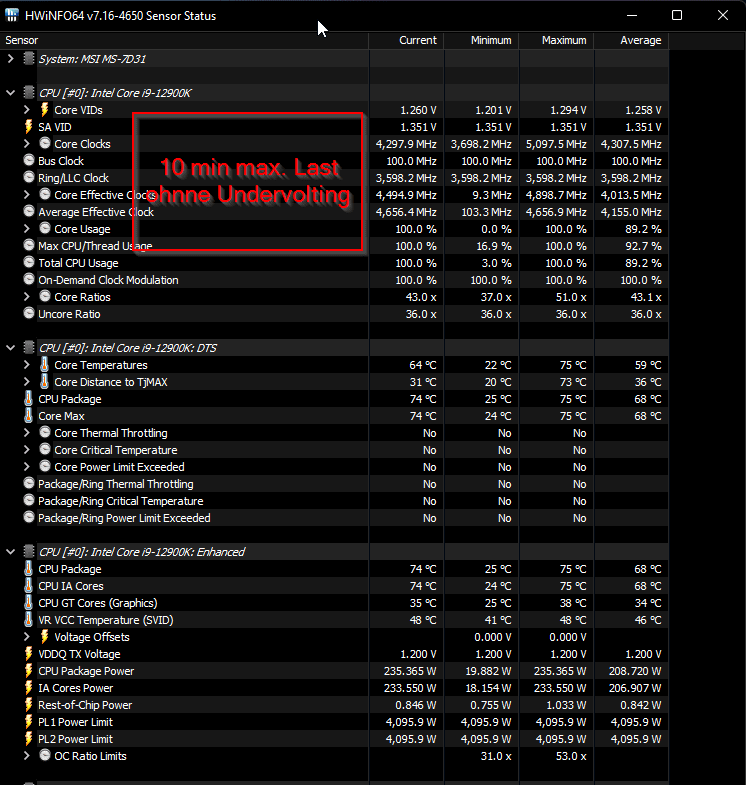
Task: Select the Average Effective Clock row
Action: coord(334,212)
